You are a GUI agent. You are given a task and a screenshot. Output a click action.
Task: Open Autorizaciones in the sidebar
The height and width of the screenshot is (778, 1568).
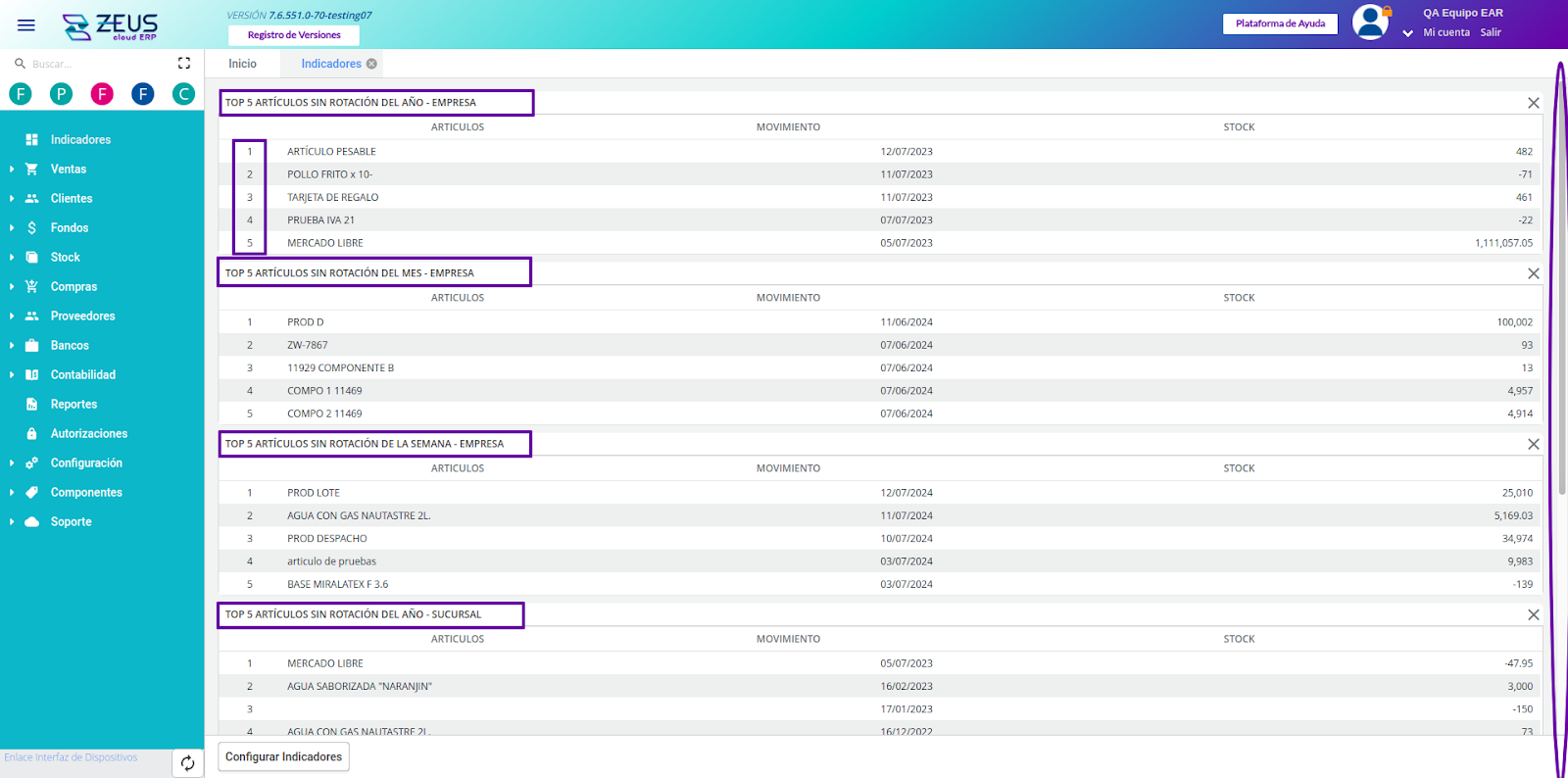tap(89, 433)
